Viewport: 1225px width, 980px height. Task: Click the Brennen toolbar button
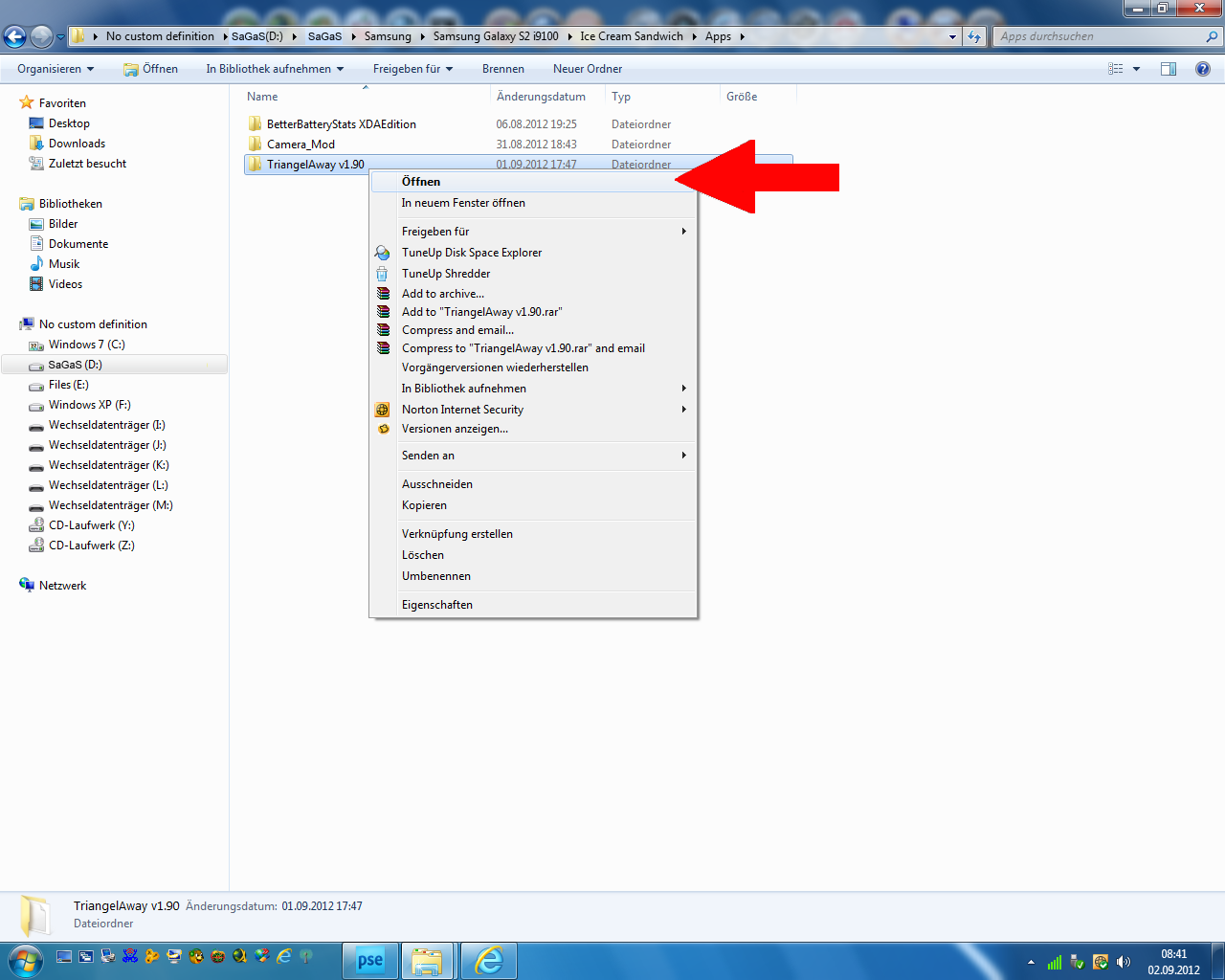pos(503,69)
